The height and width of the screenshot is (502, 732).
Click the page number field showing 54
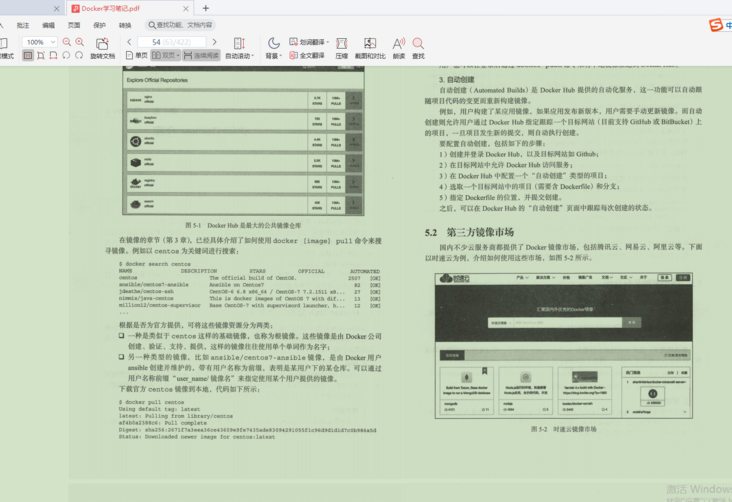[172, 42]
